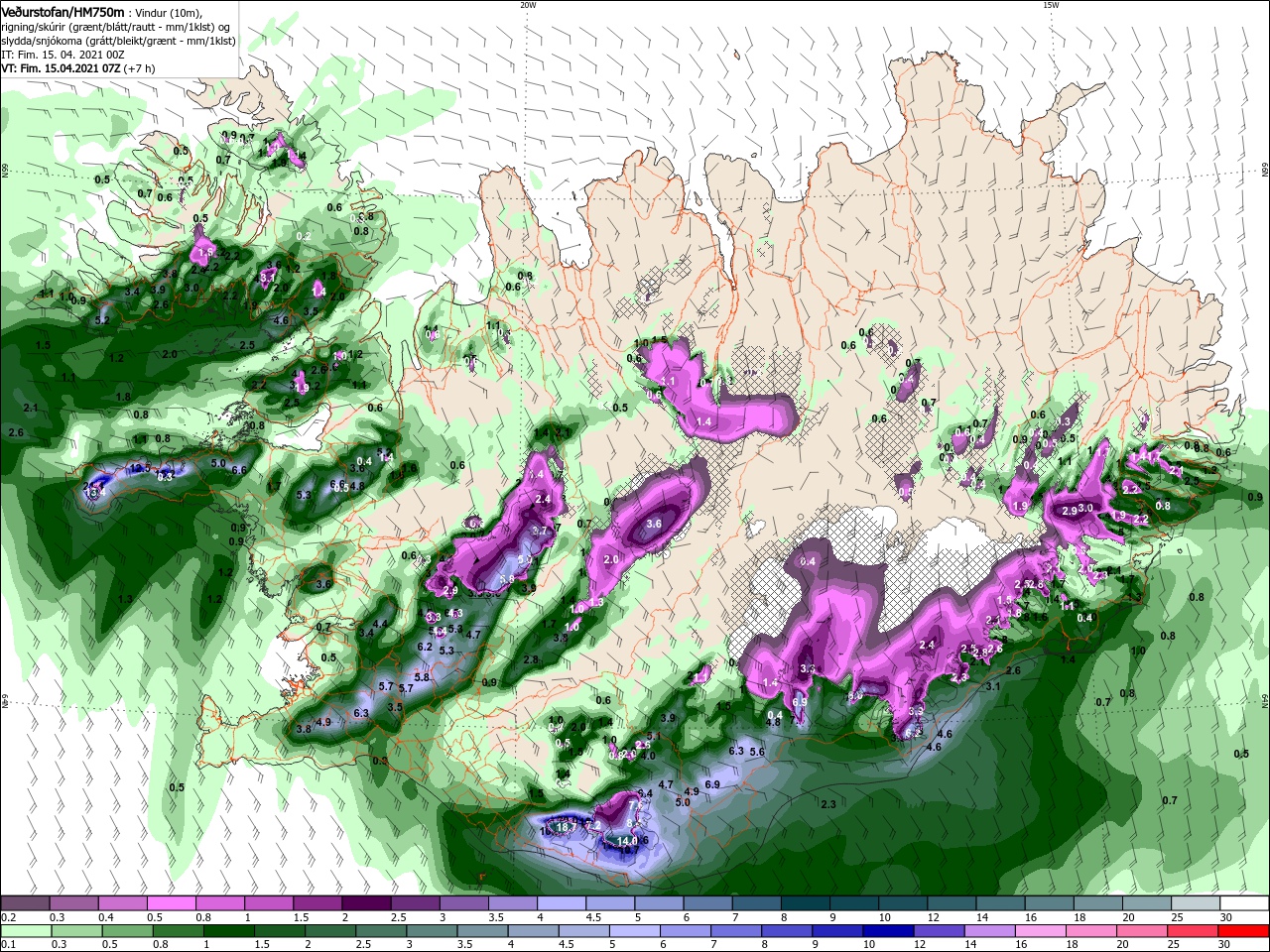The image size is (1270, 952).
Task: Click the 14.0 precipitation value
Action: coord(627,841)
